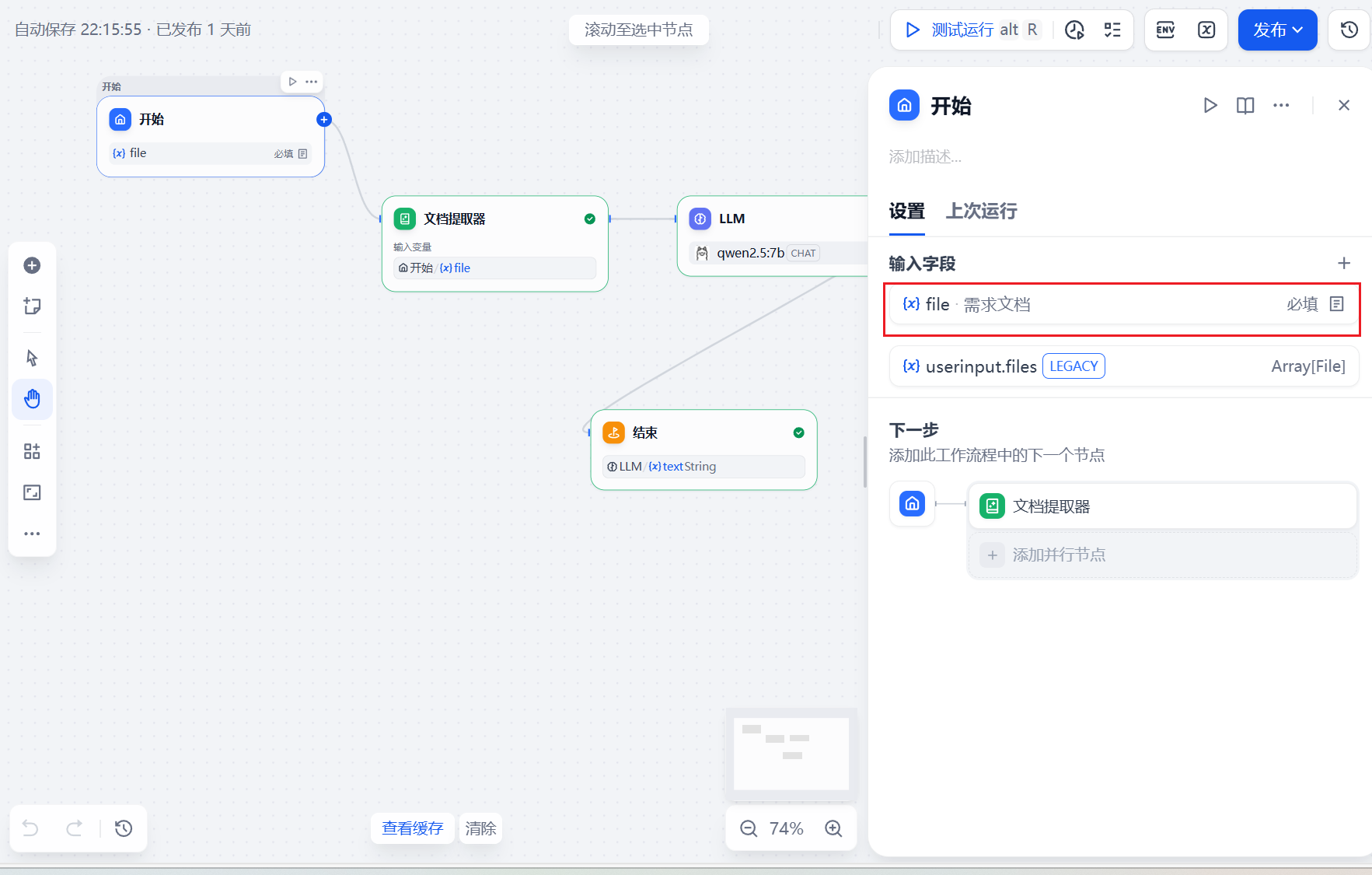Viewport: 1372px width, 875px height.
Task: Switch to pointer selection mode
Action: click(x=32, y=357)
